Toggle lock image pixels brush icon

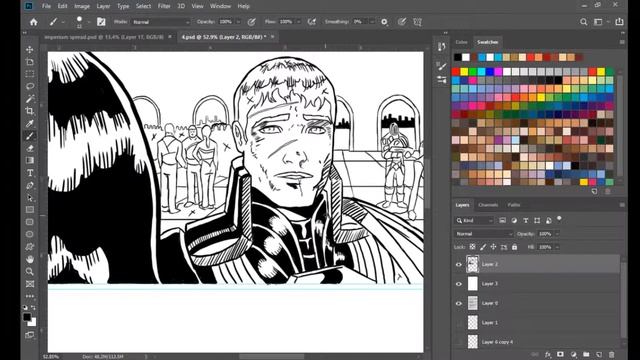[x=483, y=247]
